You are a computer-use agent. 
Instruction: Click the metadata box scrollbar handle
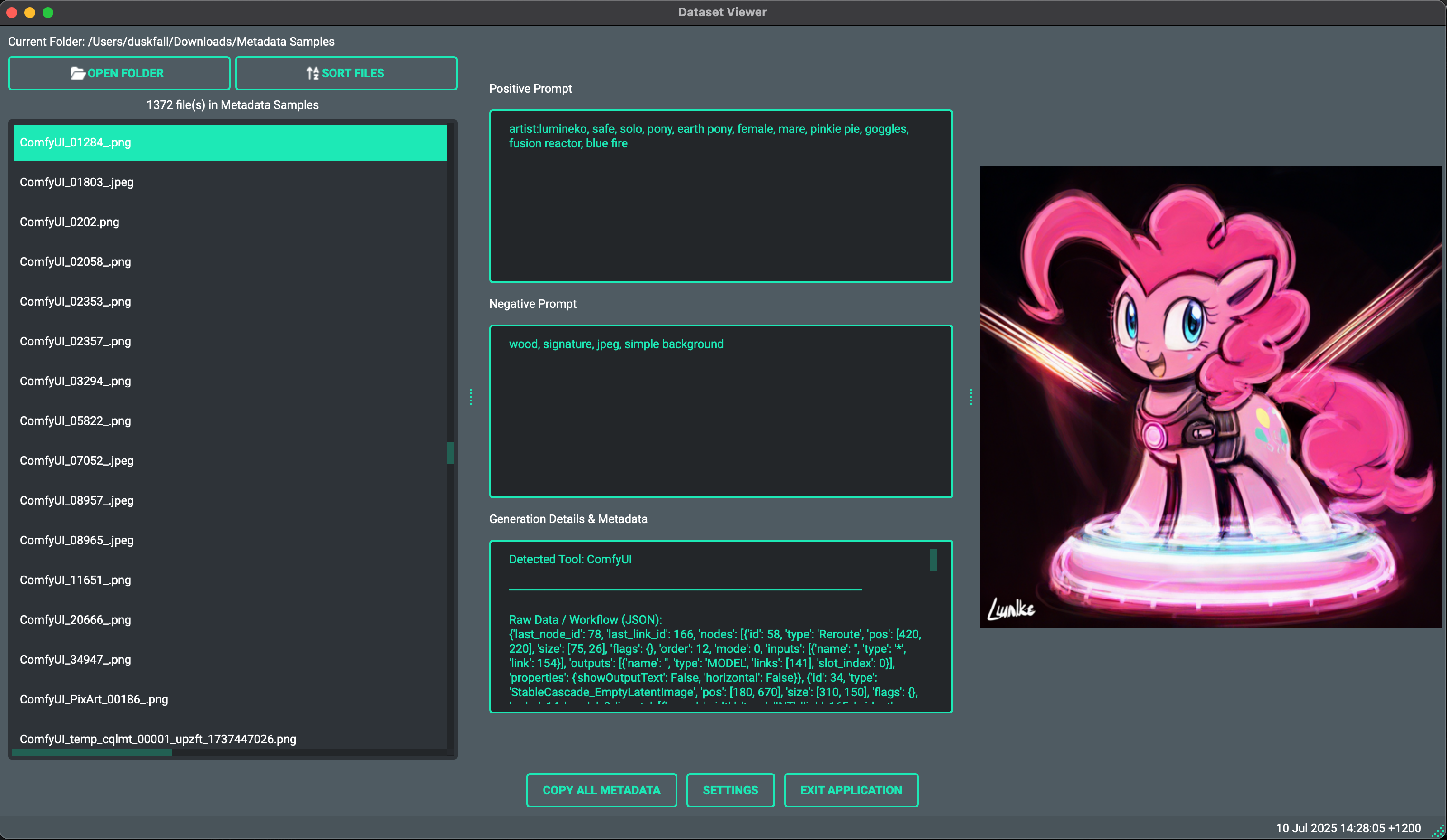[x=933, y=560]
